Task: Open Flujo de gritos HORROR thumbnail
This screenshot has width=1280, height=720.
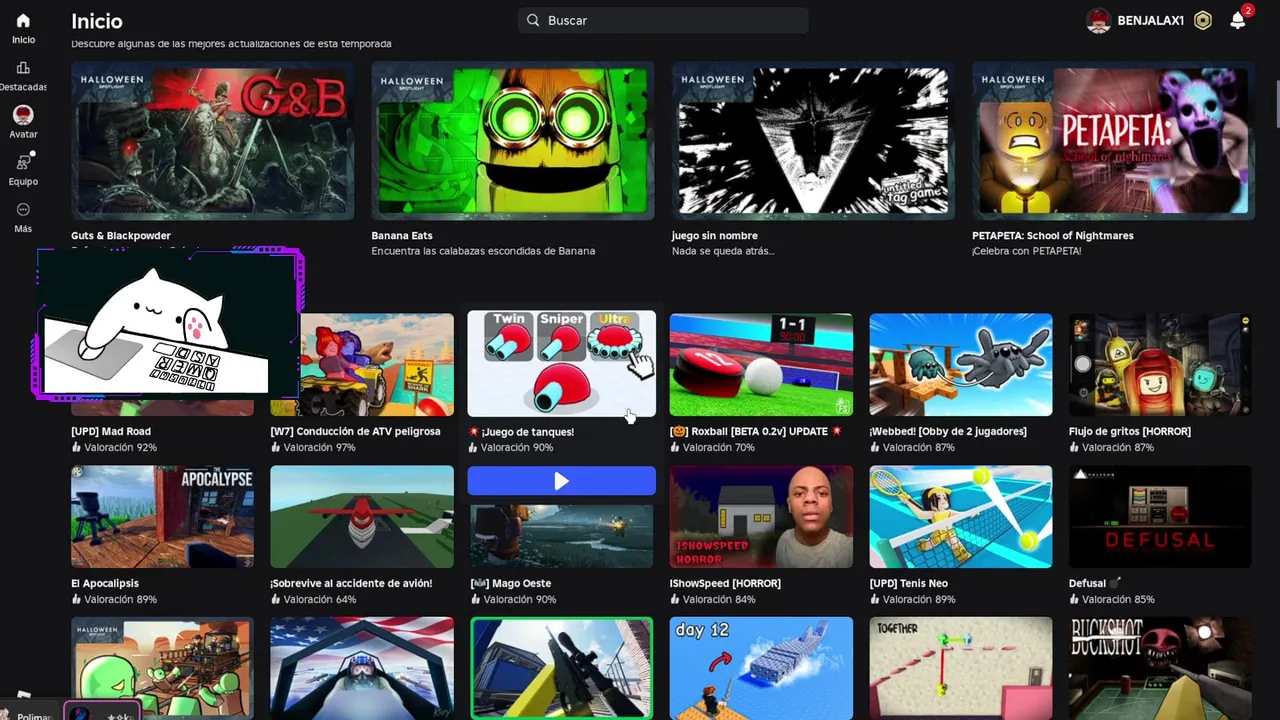Action: pos(1160,365)
